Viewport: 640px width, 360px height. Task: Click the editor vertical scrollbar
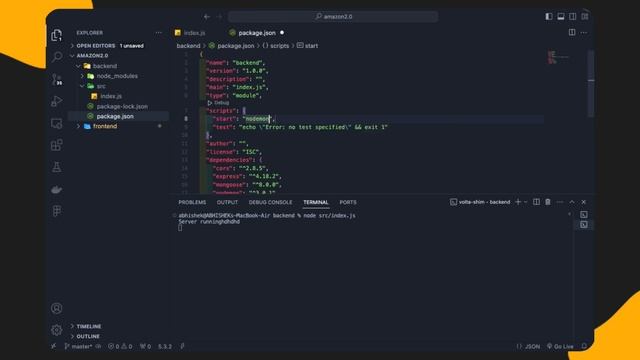pyautogui.click(x=591, y=84)
